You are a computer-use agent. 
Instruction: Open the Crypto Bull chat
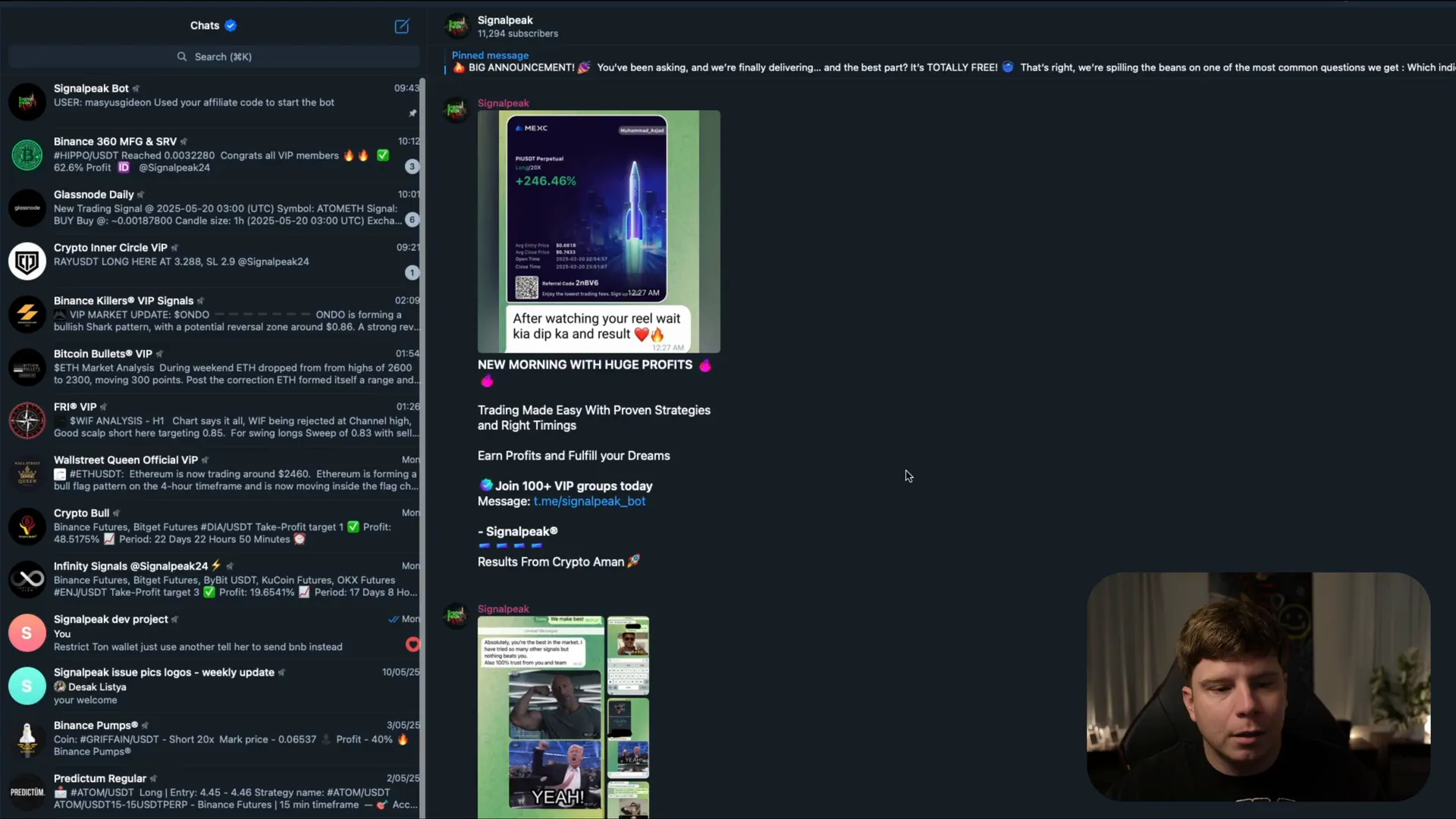[214, 526]
